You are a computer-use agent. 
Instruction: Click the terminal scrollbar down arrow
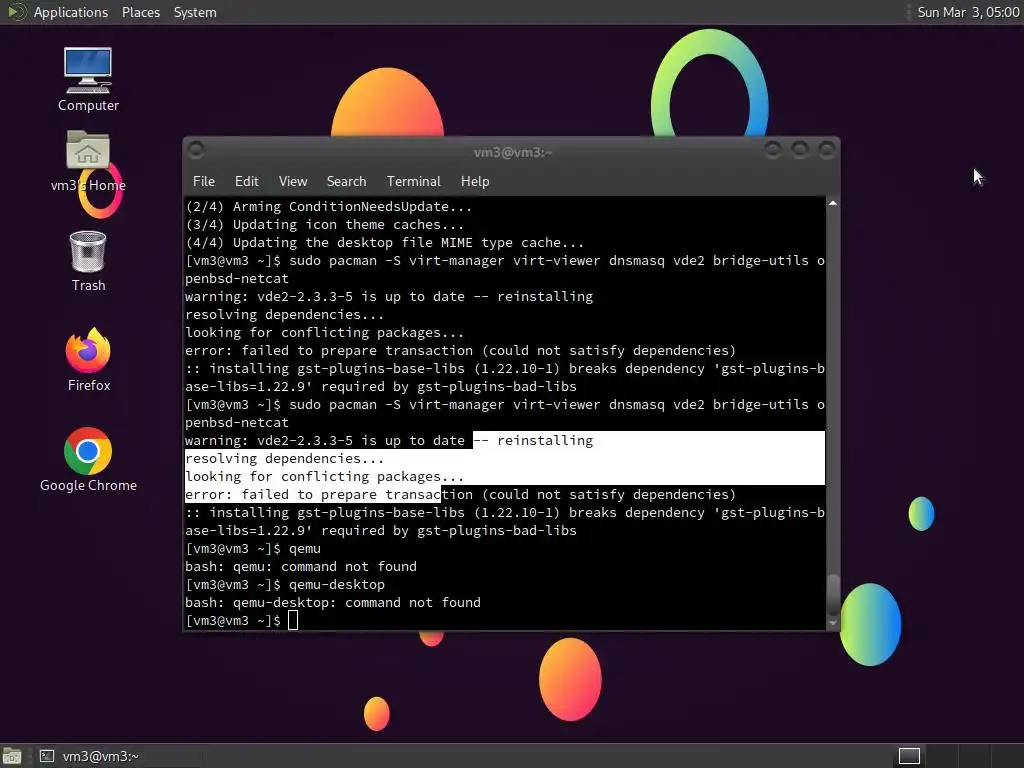click(x=833, y=623)
